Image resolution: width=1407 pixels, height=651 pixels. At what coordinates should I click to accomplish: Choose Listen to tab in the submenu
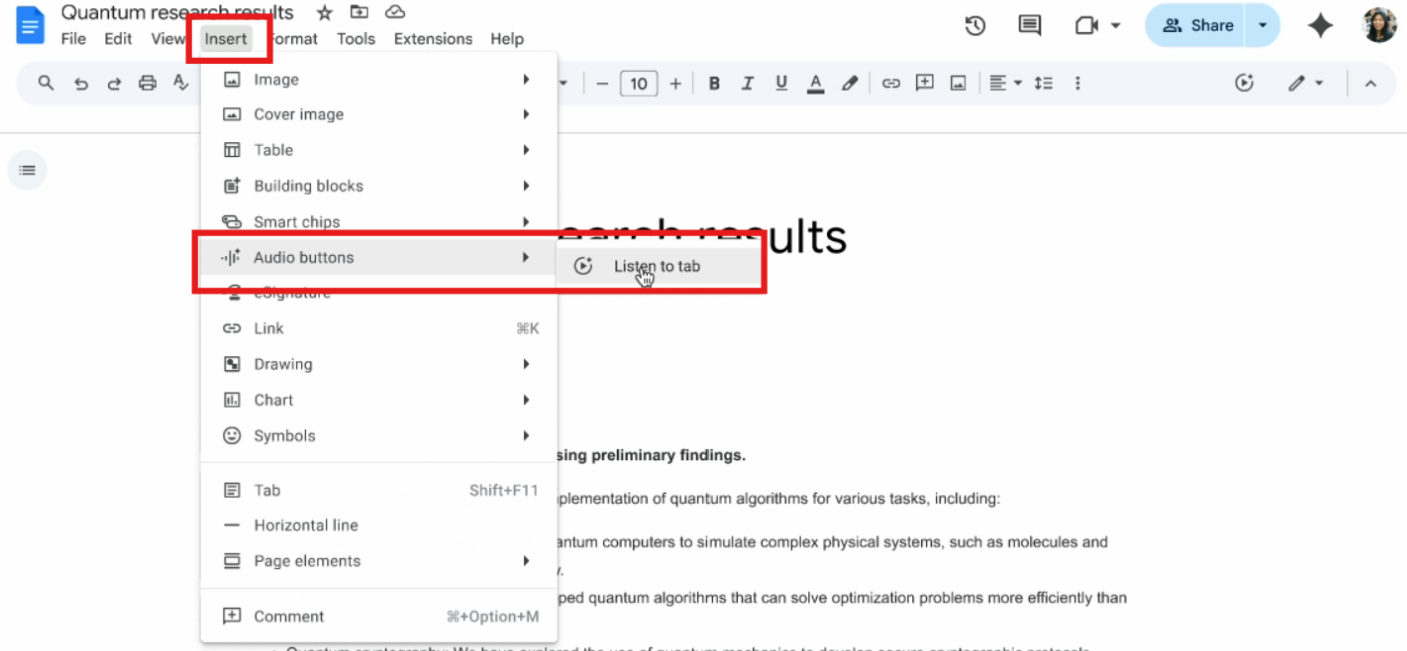point(656,266)
